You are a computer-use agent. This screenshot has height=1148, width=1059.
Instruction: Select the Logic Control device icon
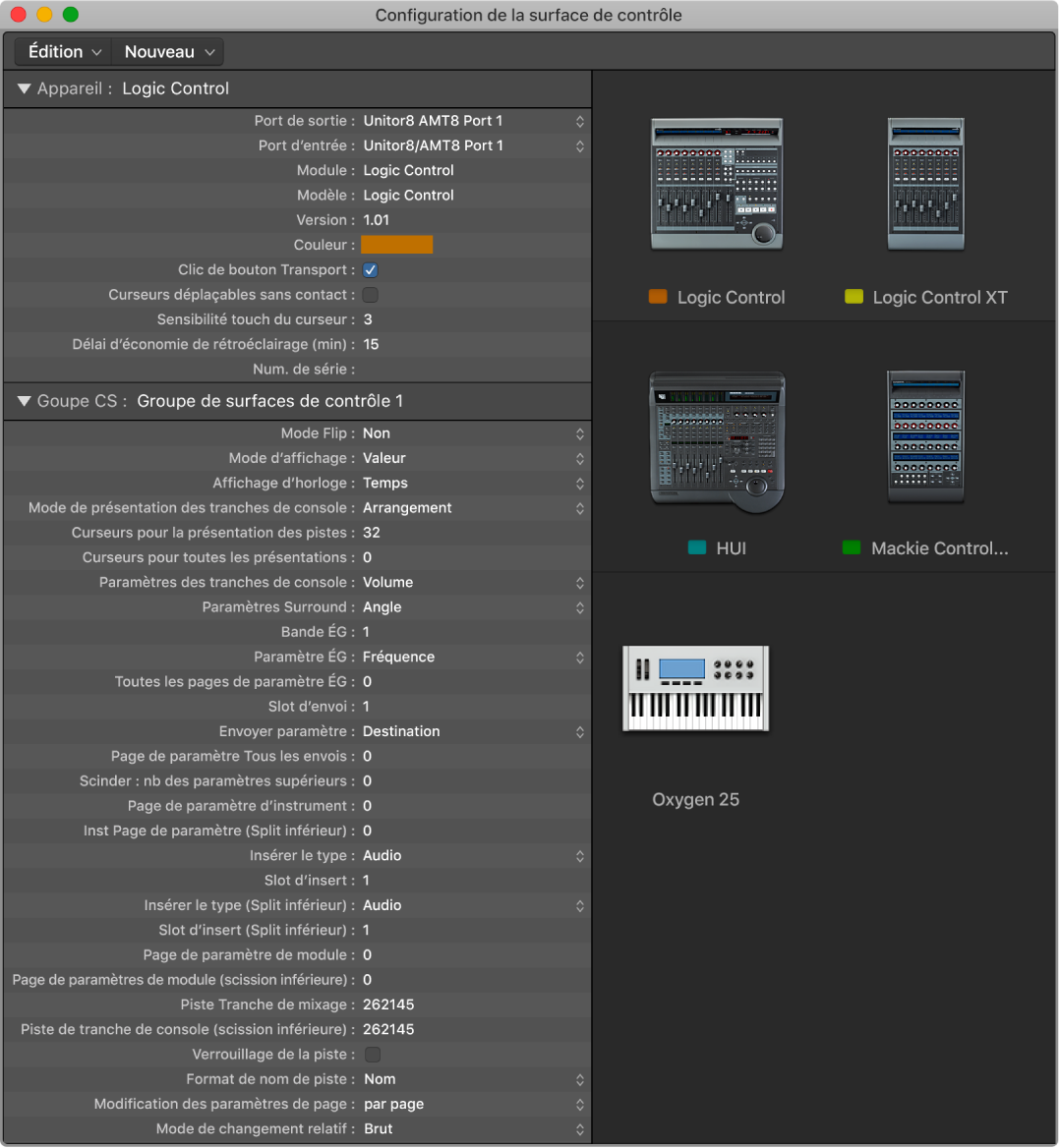[x=717, y=184]
